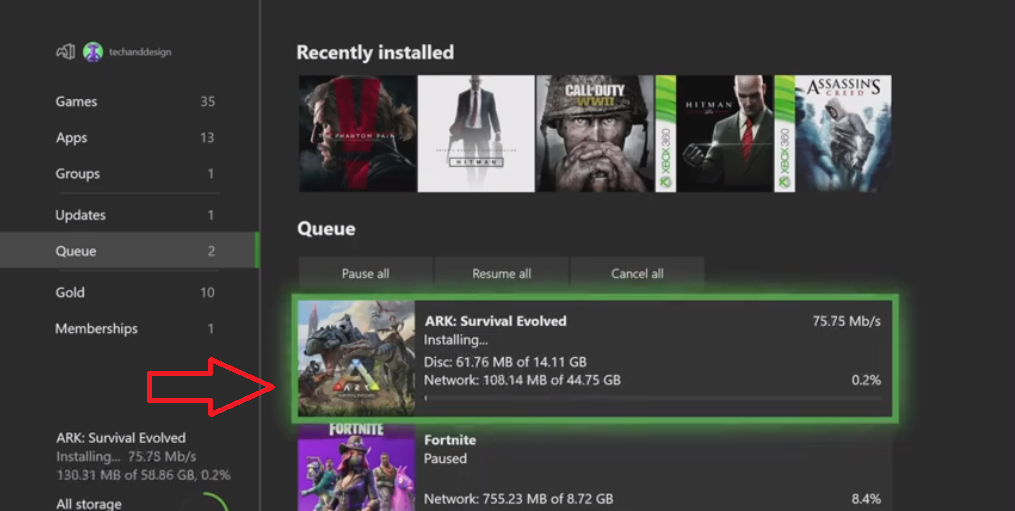Click the 0.2% ARK progress value
Viewport: 1015px width, 511px height.
[866, 380]
